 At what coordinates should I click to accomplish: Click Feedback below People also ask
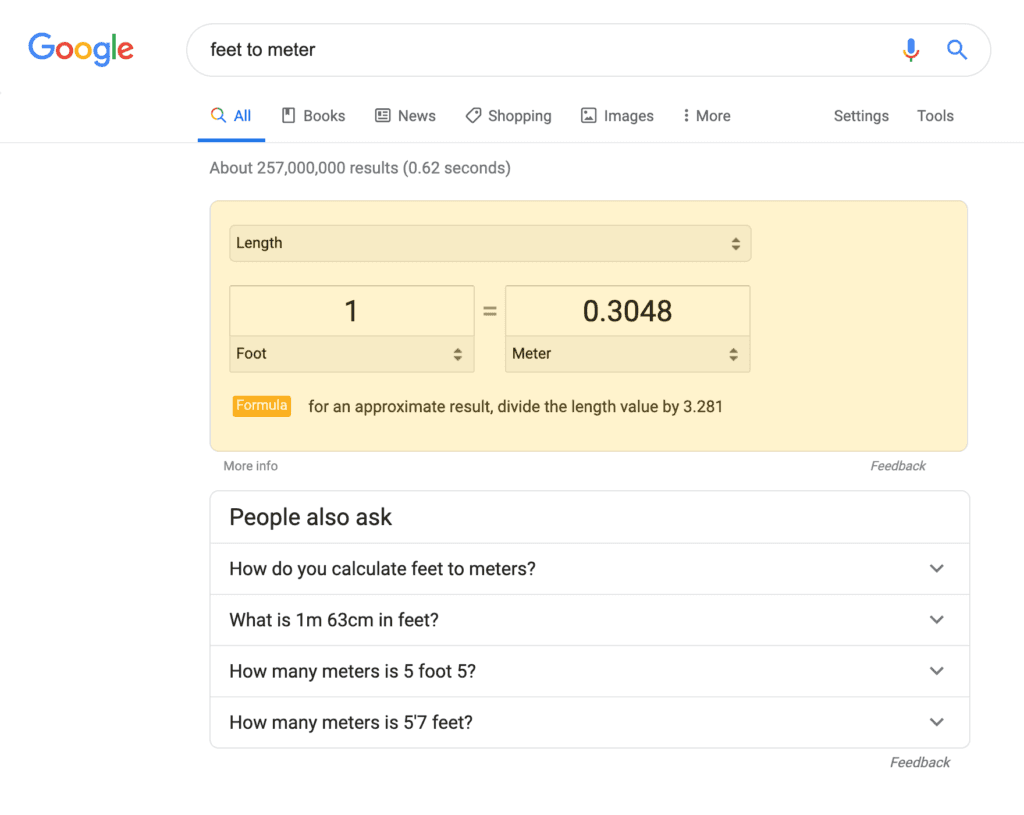point(920,762)
